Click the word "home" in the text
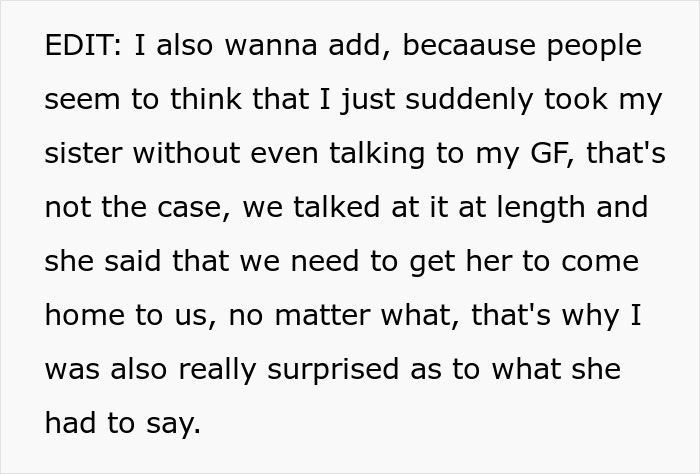700x474 pixels. click(84, 315)
